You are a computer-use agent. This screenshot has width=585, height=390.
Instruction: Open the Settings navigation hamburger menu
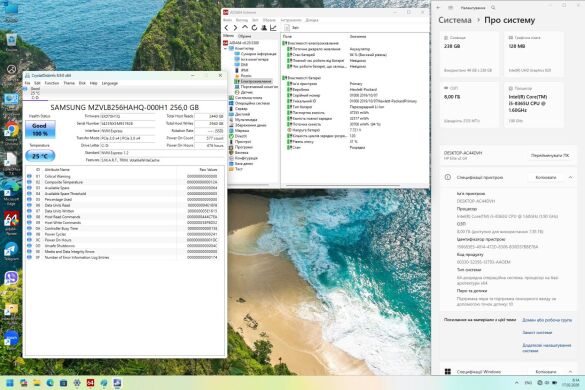click(450, 8)
